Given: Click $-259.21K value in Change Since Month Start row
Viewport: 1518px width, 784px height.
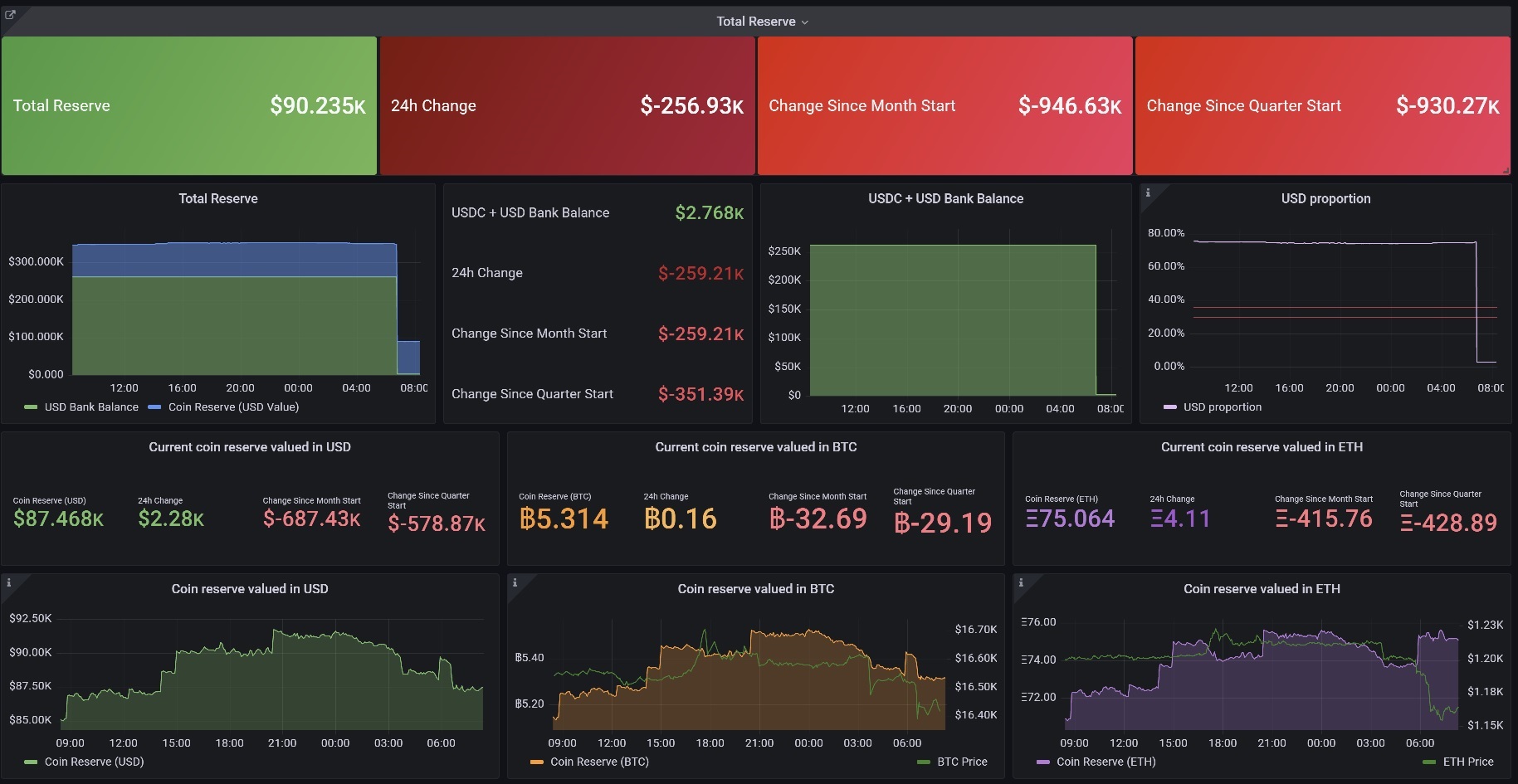Looking at the screenshot, I should pos(700,334).
